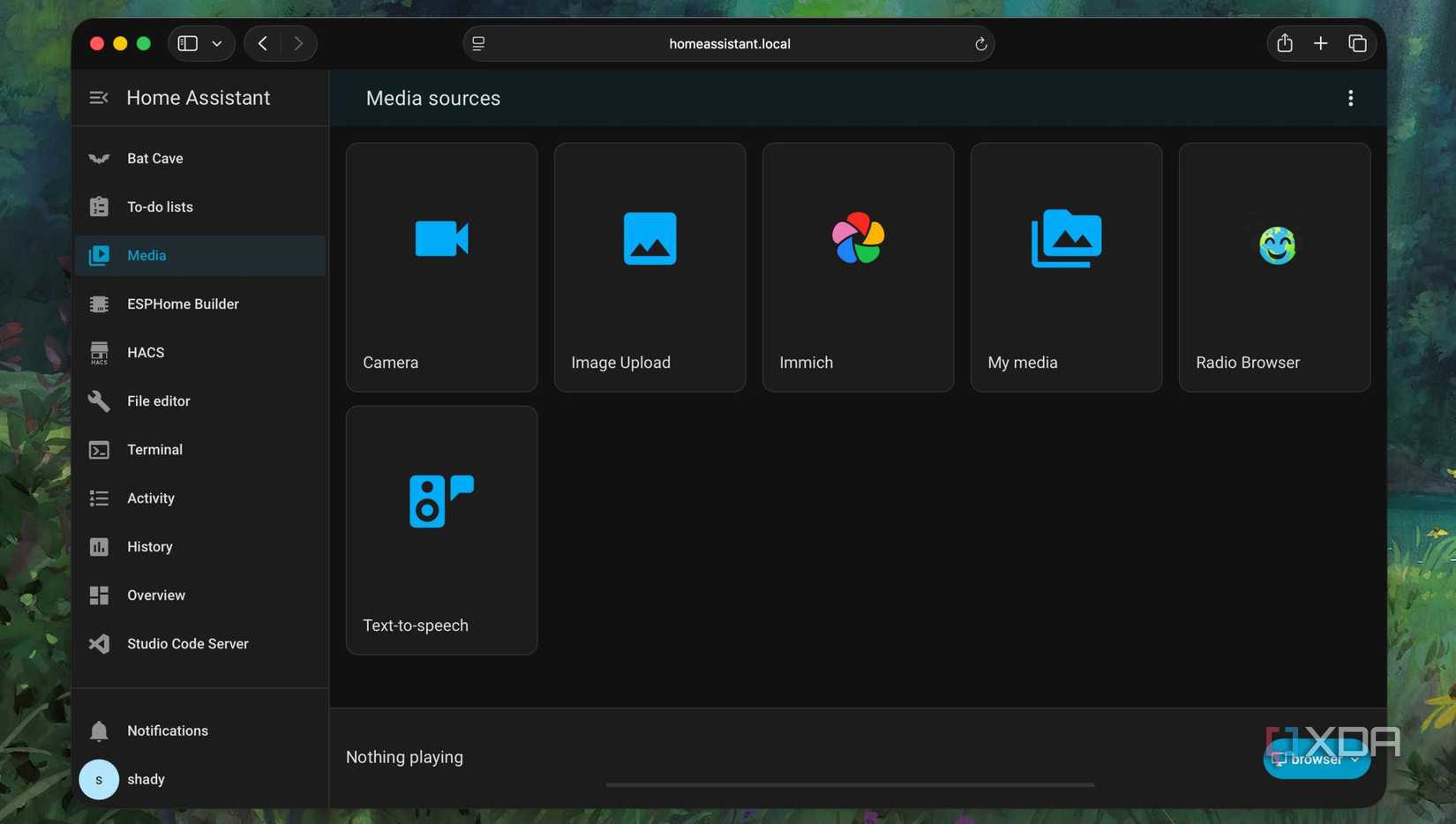The image size is (1456, 824).
Task: Expand the Safari sidebar options chevron
Action: point(217,43)
